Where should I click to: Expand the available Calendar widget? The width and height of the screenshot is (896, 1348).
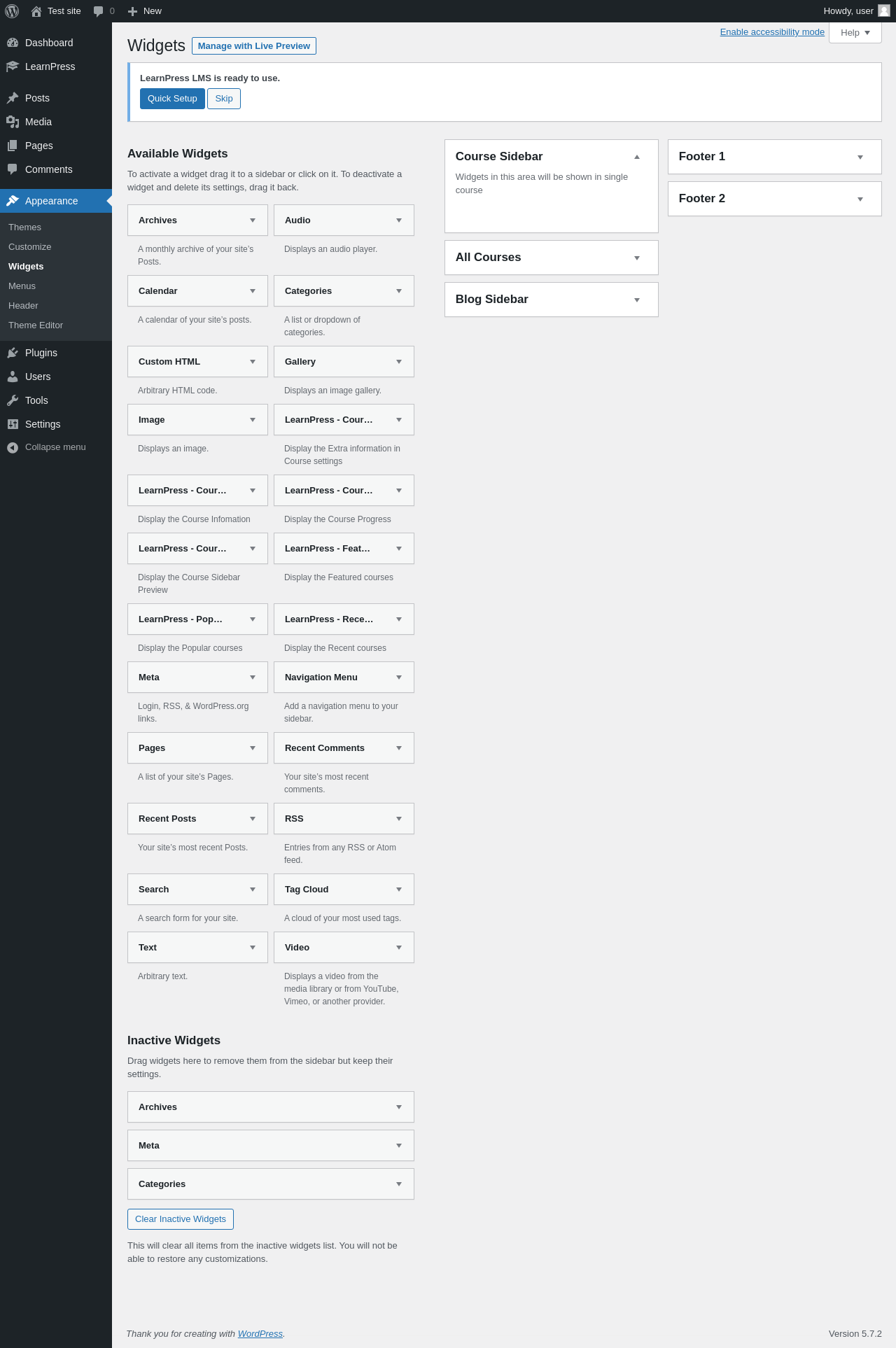click(253, 291)
